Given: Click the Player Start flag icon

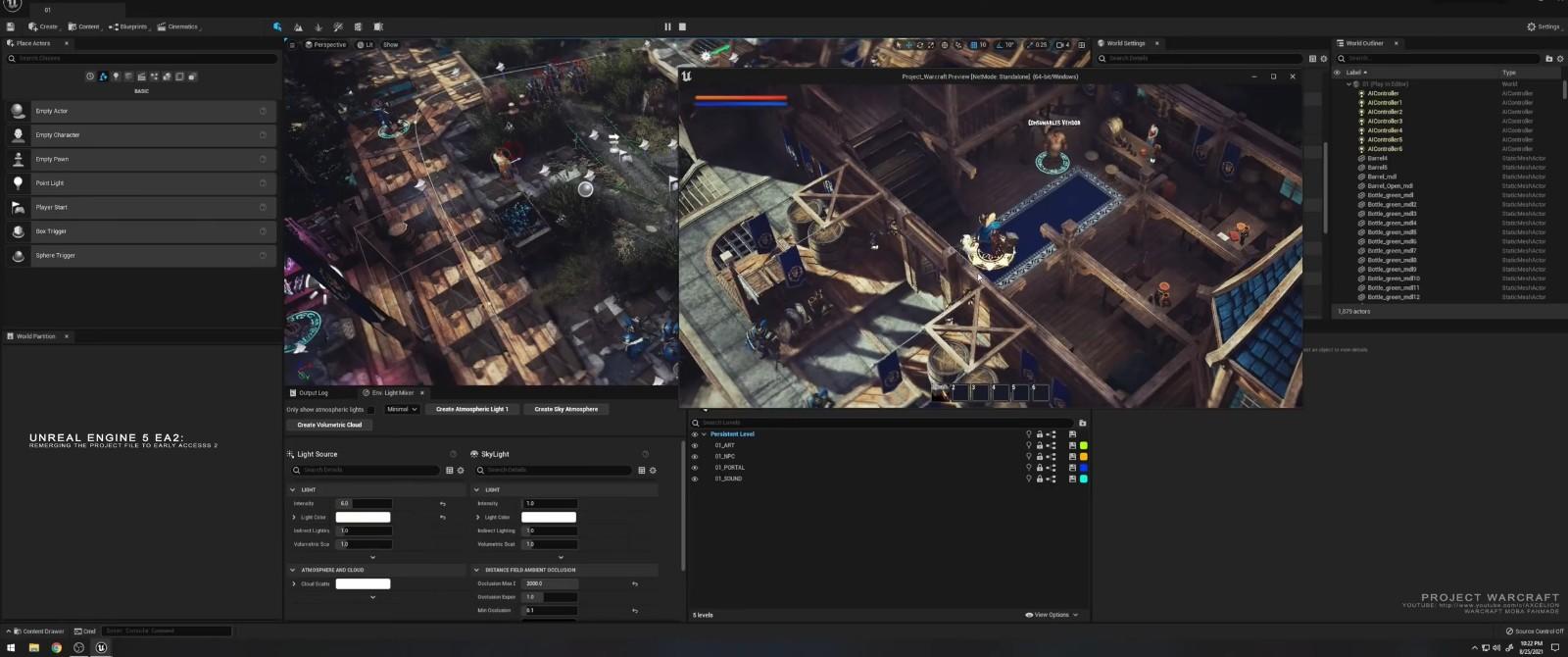Looking at the screenshot, I should [x=18, y=207].
